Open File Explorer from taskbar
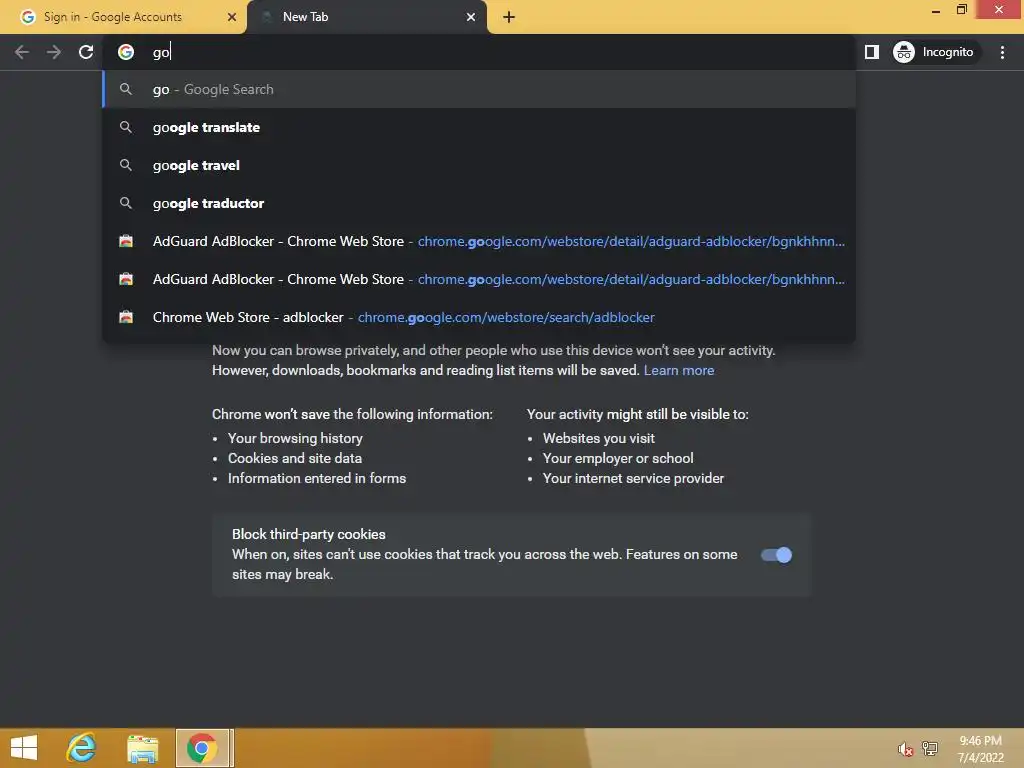1024x768 pixels. (142, 748)
